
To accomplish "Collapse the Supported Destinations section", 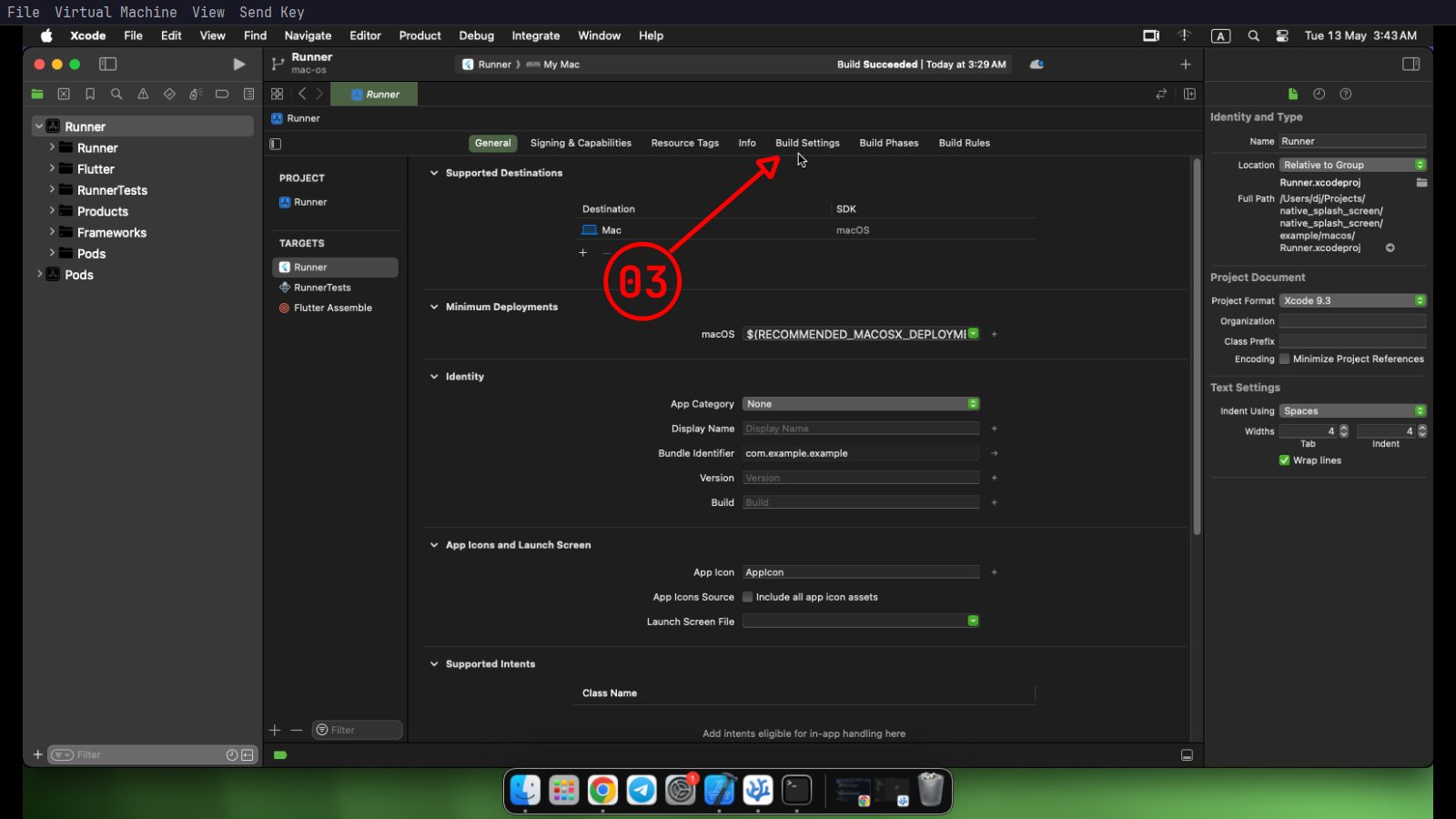I will pyautogui.click(x=434, y=173).
